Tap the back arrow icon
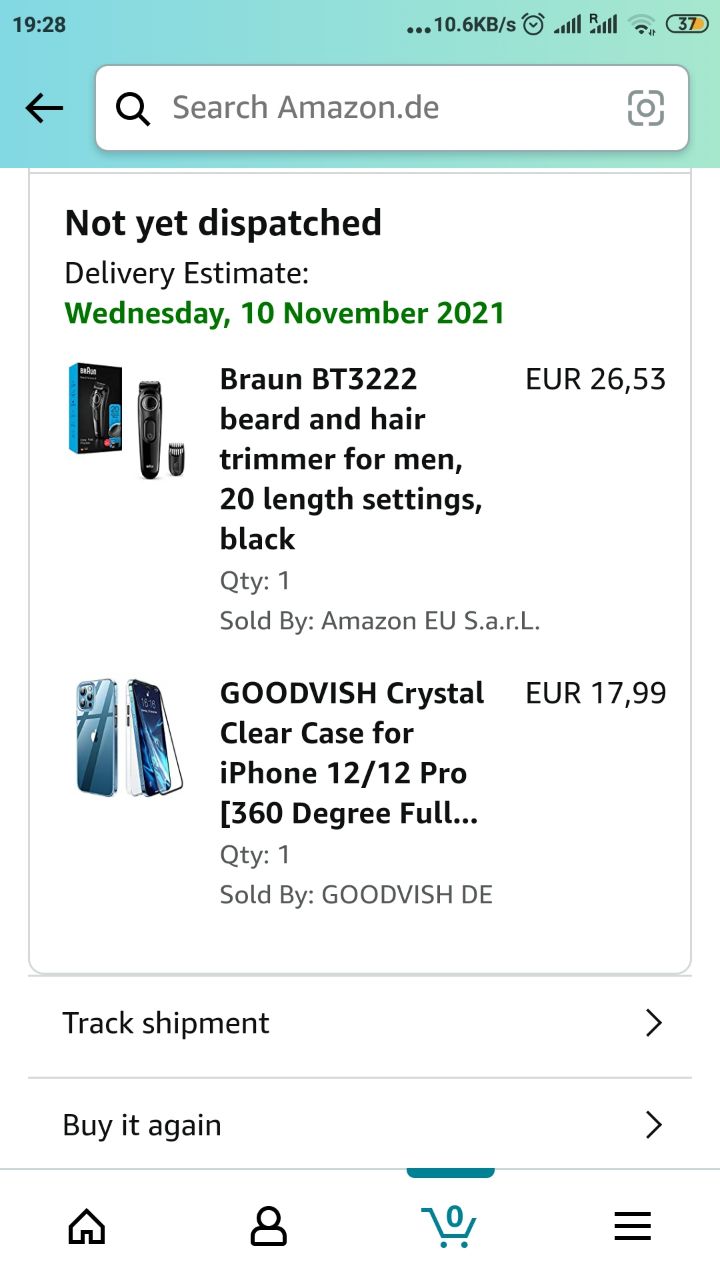Viewport: 720px width, 1280px height. coord(44,108)
